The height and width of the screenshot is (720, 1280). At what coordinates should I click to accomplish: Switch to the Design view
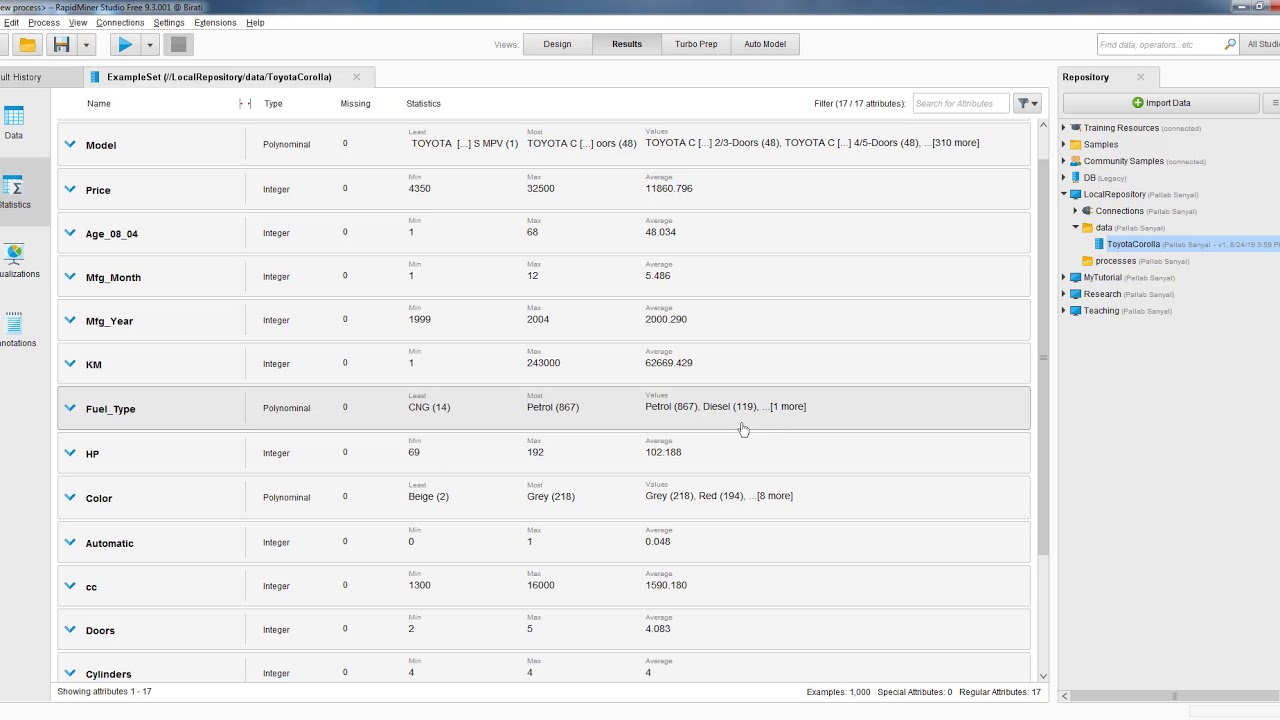[x=557, y=44]
